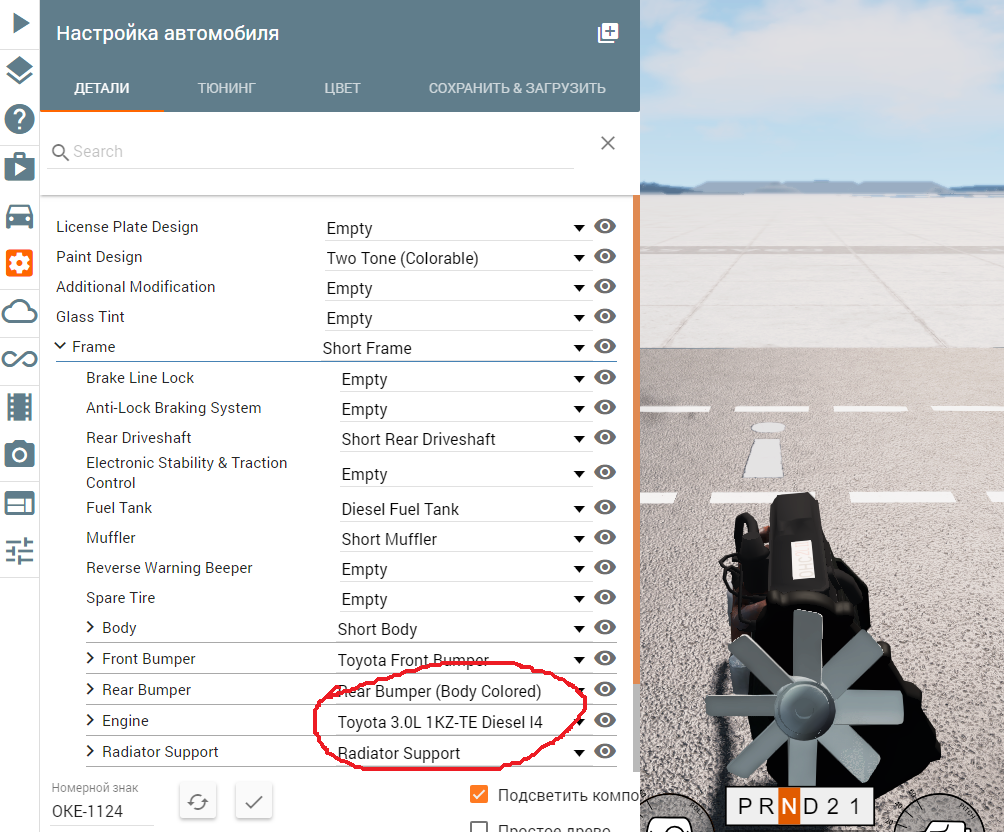Open the Anti-Lock Braking System dropdown
Screen dimensions: 1004x832
point(464,409)
